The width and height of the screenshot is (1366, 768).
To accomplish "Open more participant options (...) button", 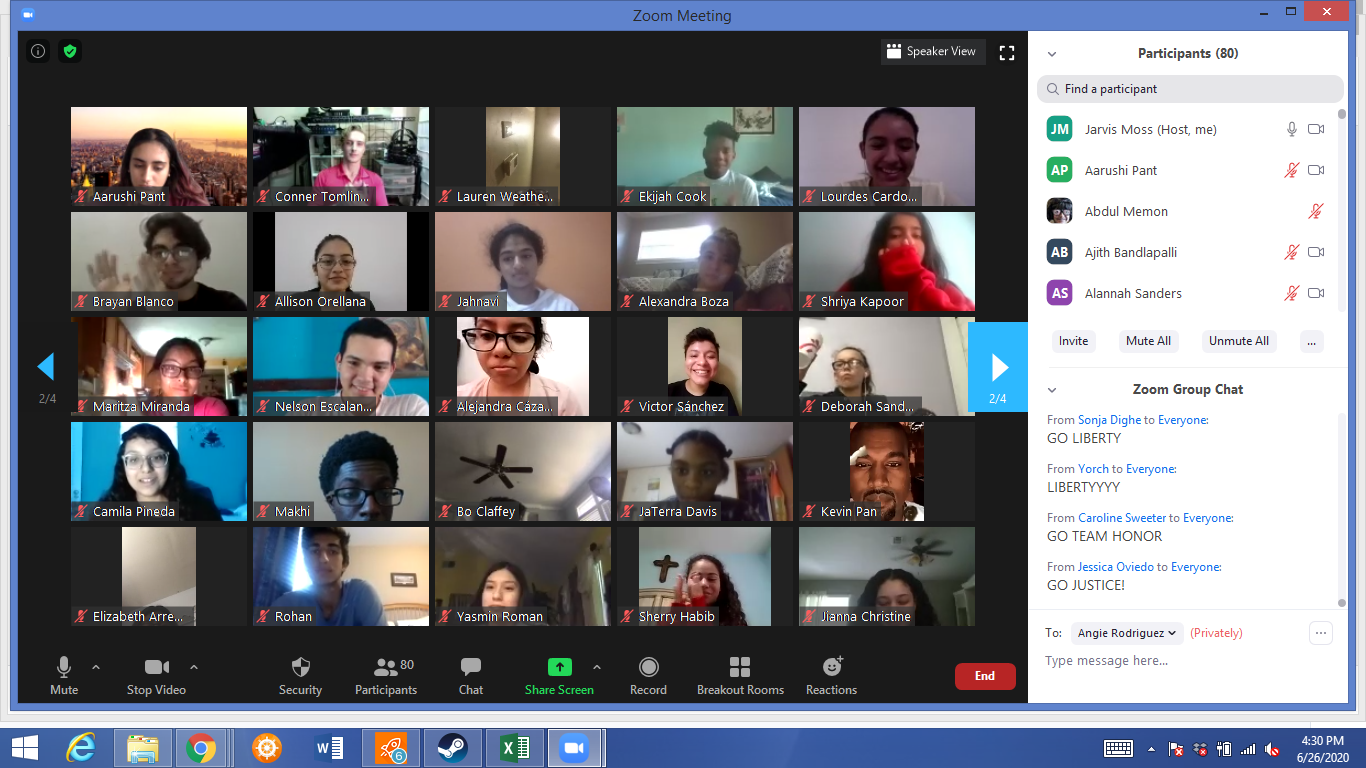I will click(1312, 341).
